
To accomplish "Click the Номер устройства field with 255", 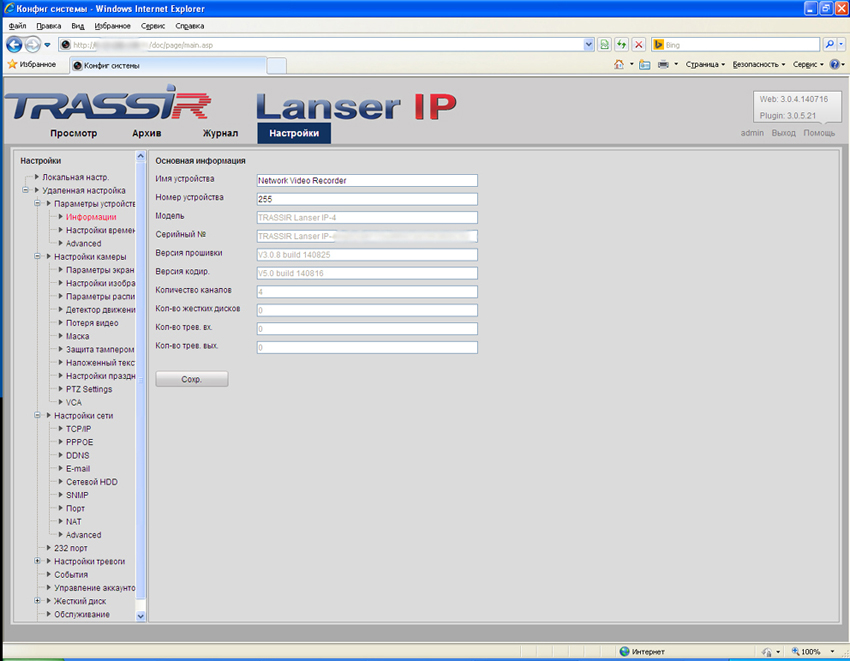I will [367, 199].
